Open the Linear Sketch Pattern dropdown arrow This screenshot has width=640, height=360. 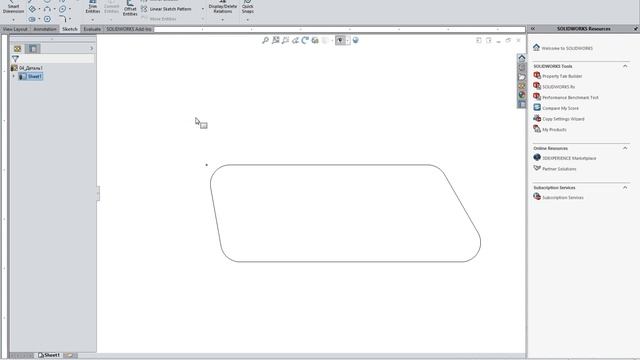click(202, 9)
